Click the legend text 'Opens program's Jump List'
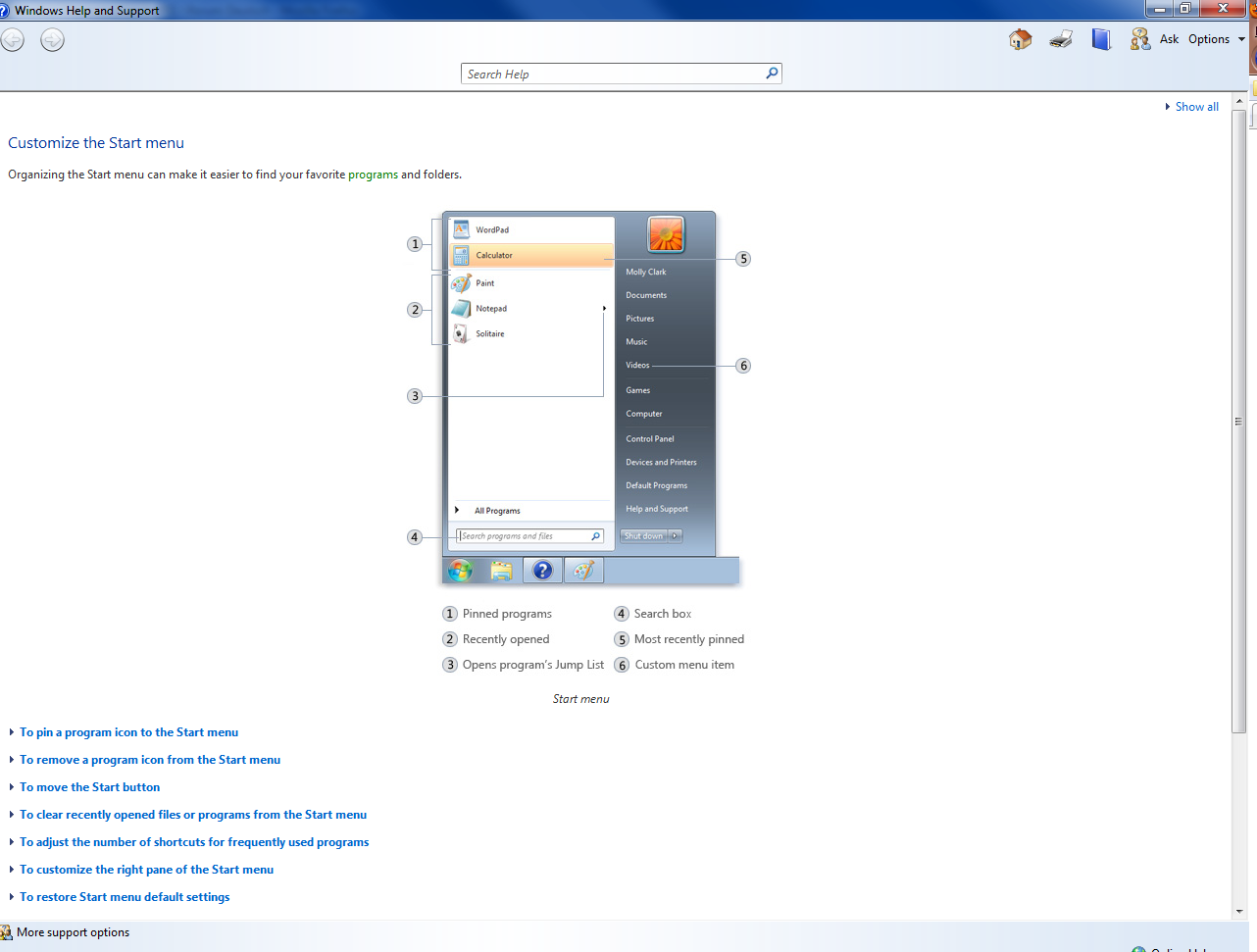Viewport: 1257px width, 952px height. click(533, 665)
